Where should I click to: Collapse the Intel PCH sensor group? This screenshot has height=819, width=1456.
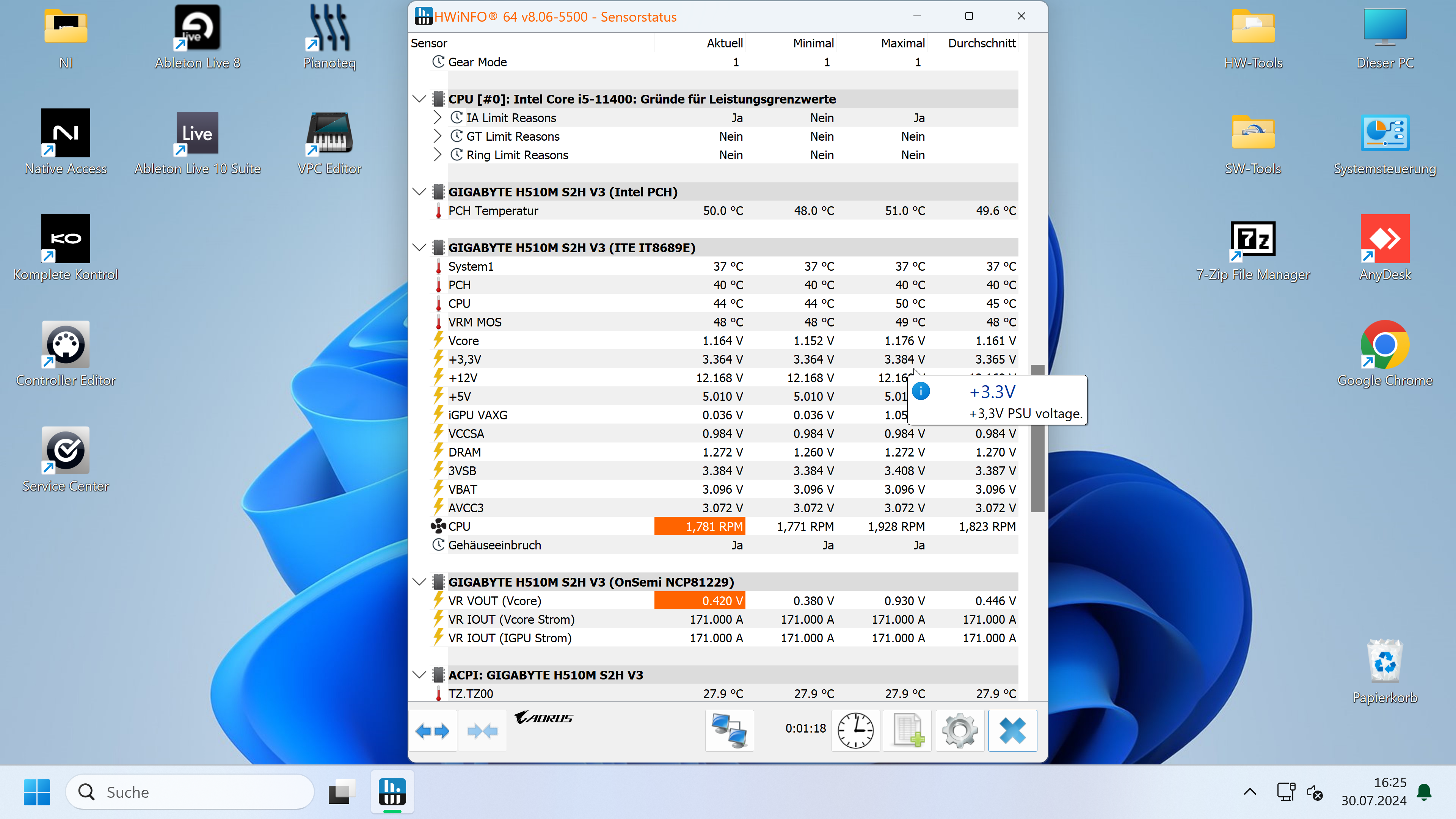tap(419, 191)
